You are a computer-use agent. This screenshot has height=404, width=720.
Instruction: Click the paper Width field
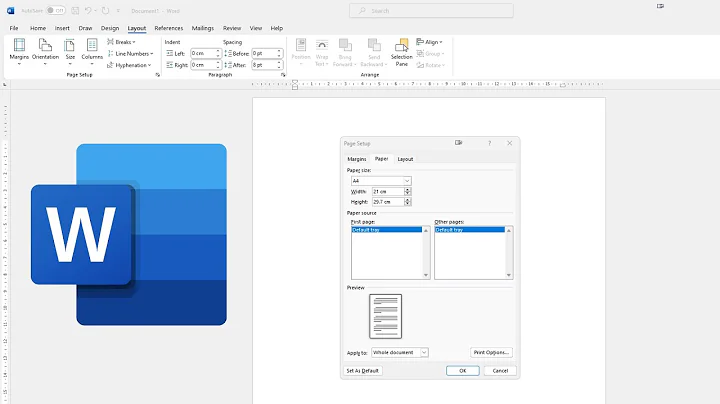(x=388, y=191)
